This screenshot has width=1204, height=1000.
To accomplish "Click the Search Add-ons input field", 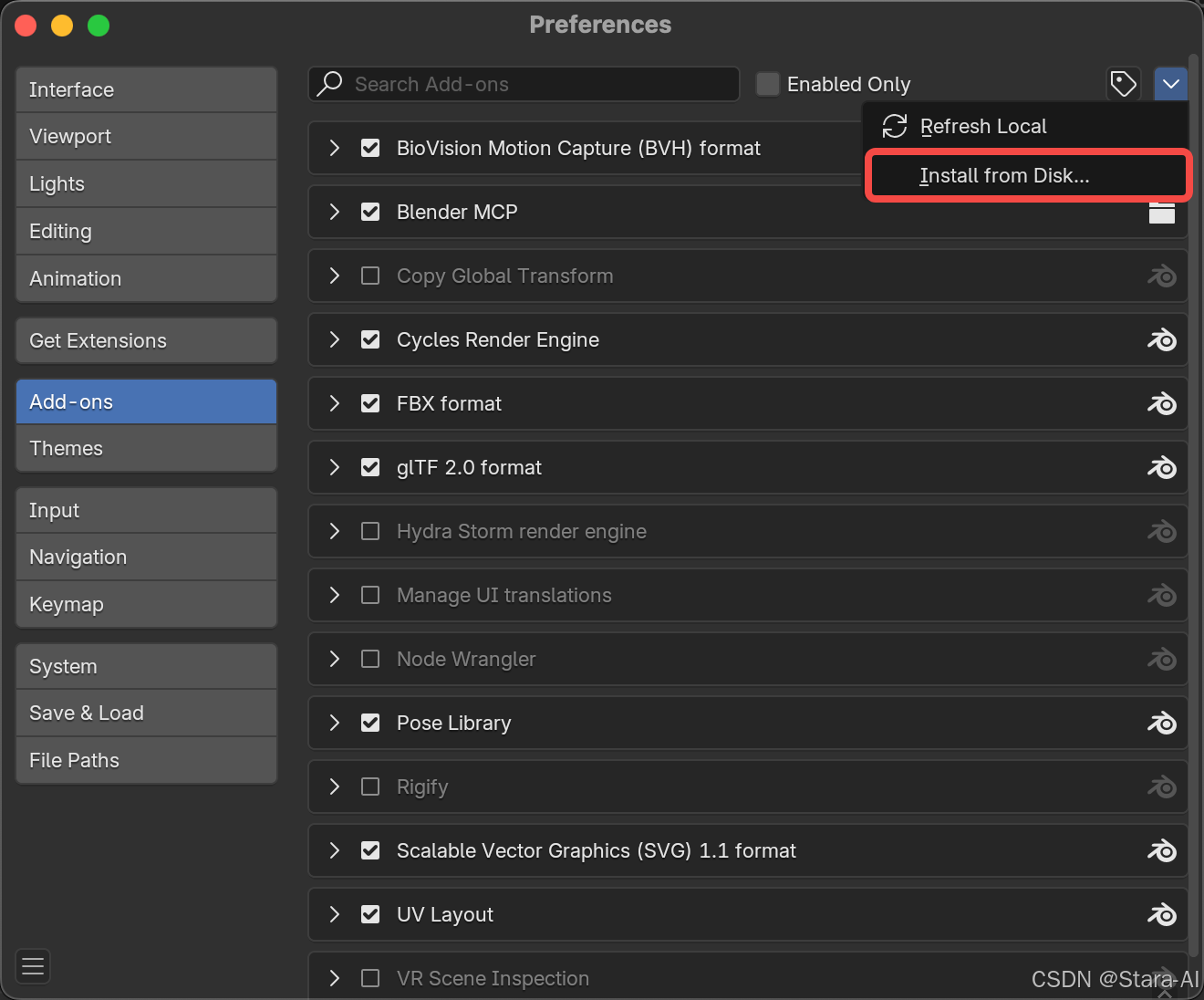I will click(x=524, y=84).
